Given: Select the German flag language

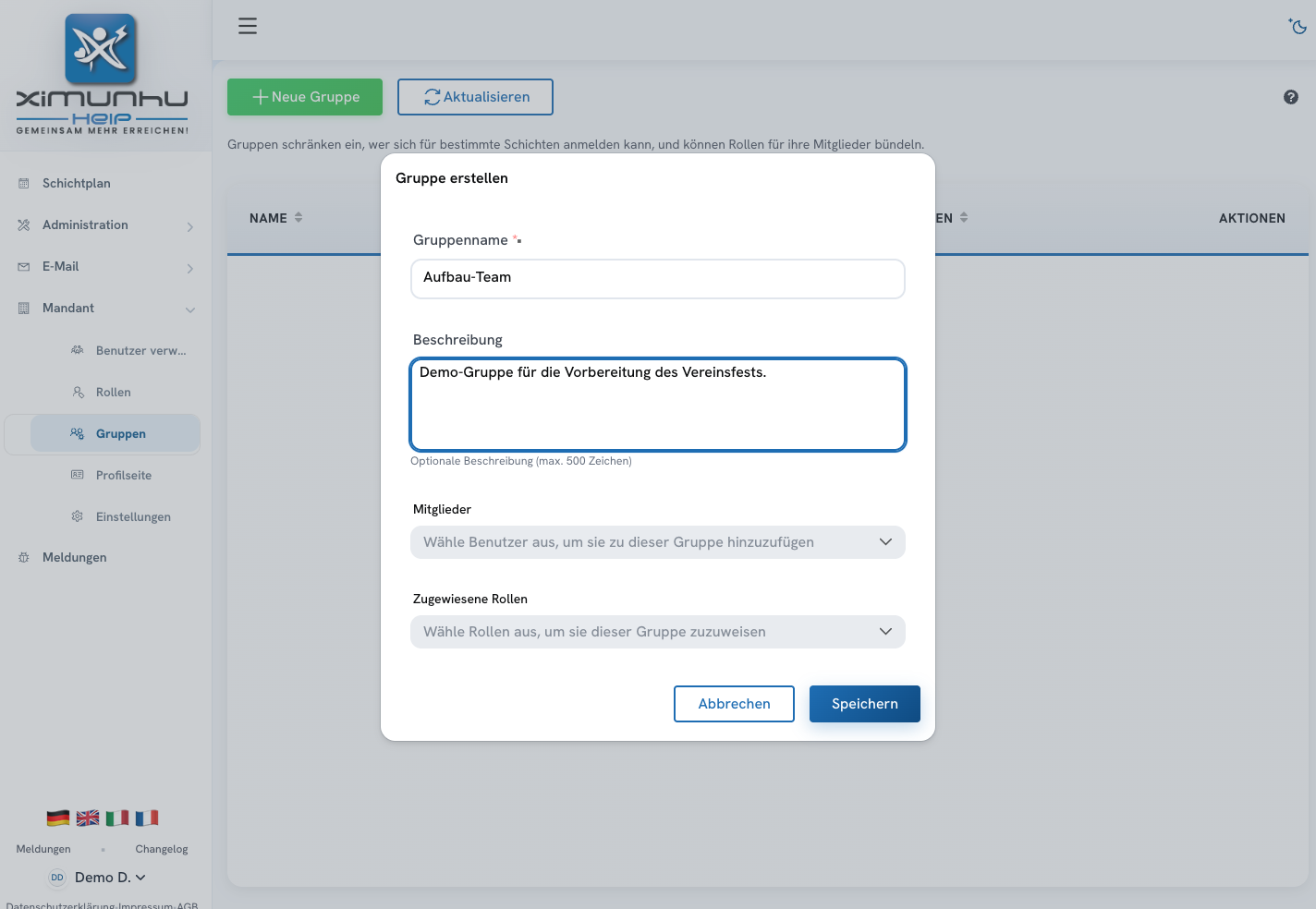Looking at the screenshot, I should pos(58,818).
